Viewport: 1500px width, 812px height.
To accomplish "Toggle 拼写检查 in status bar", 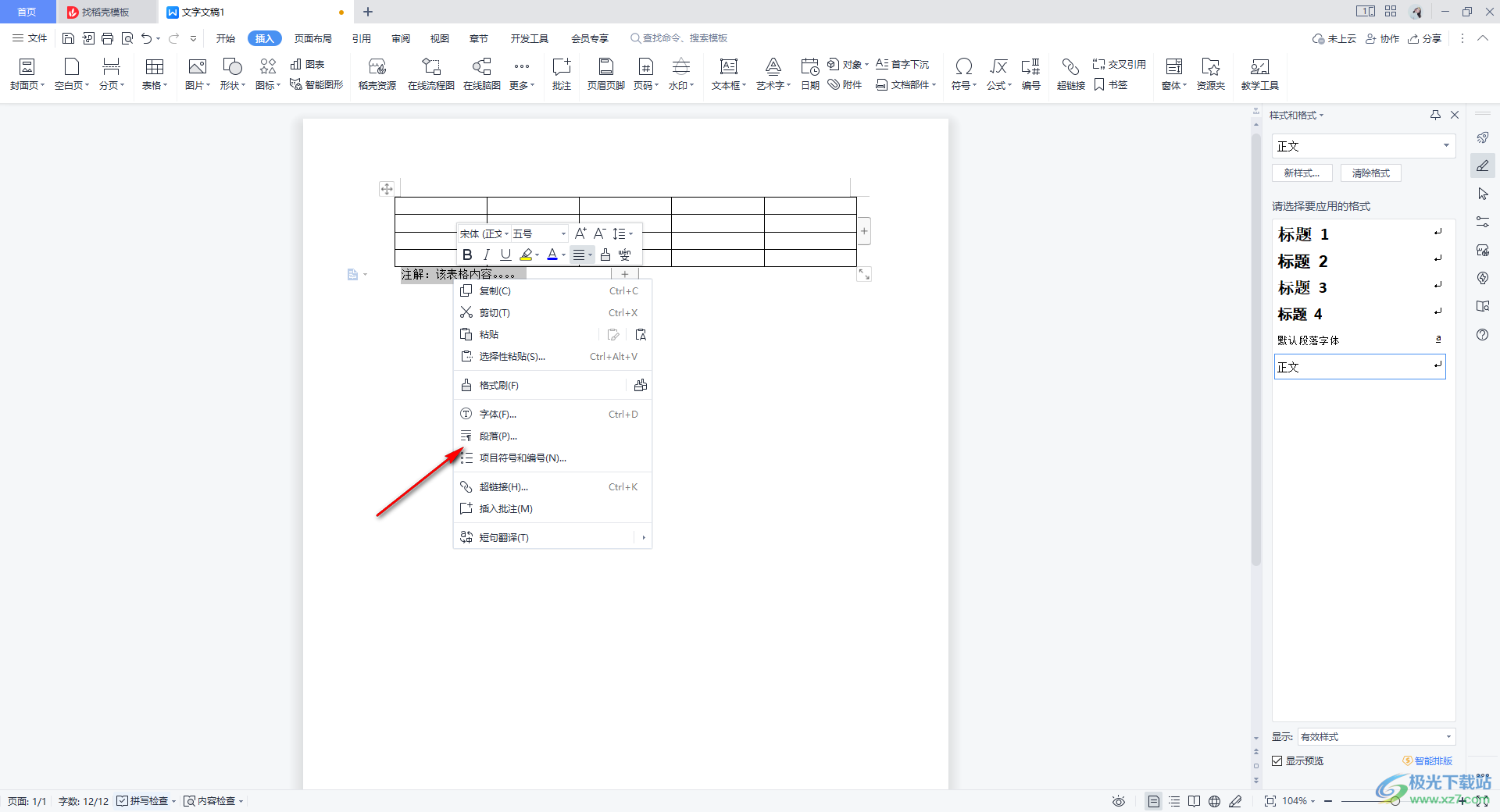I will pyautogui.click(x=145, y=801).
